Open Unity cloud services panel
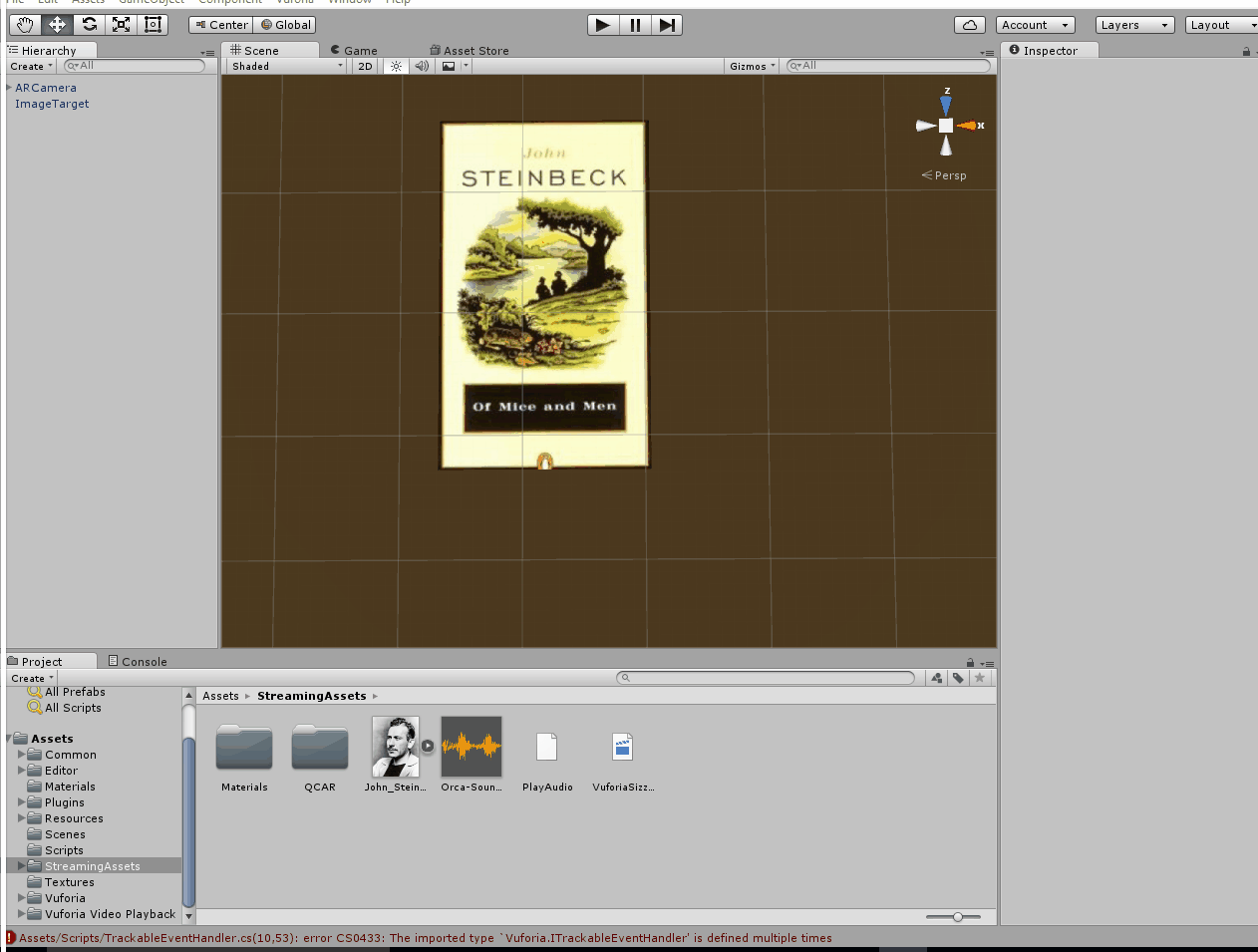 969,24
